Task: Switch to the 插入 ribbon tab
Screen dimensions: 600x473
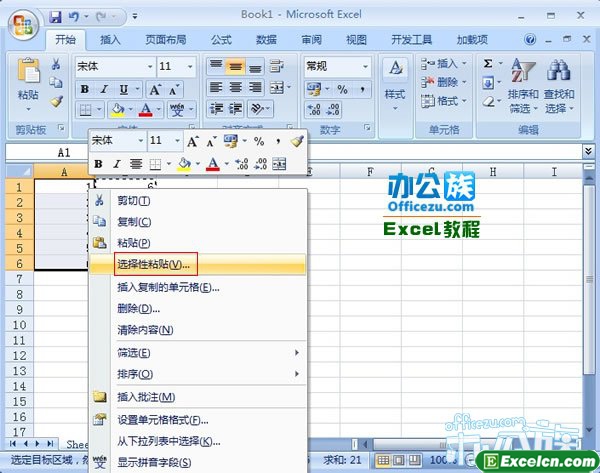Action: pos(110,40)
